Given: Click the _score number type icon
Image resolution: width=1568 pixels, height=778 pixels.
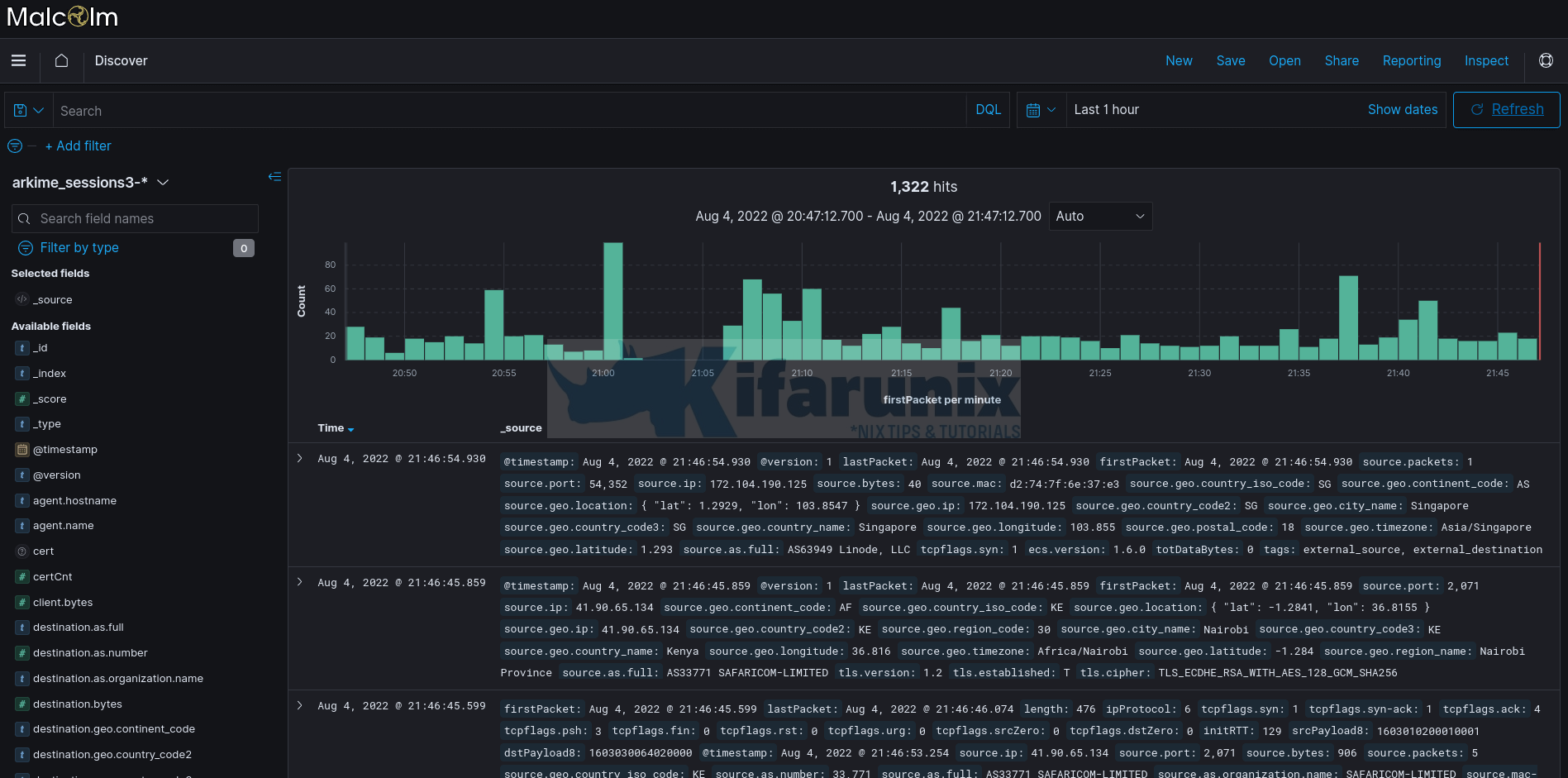Looking at the screenshot, I should coord(22,399).
